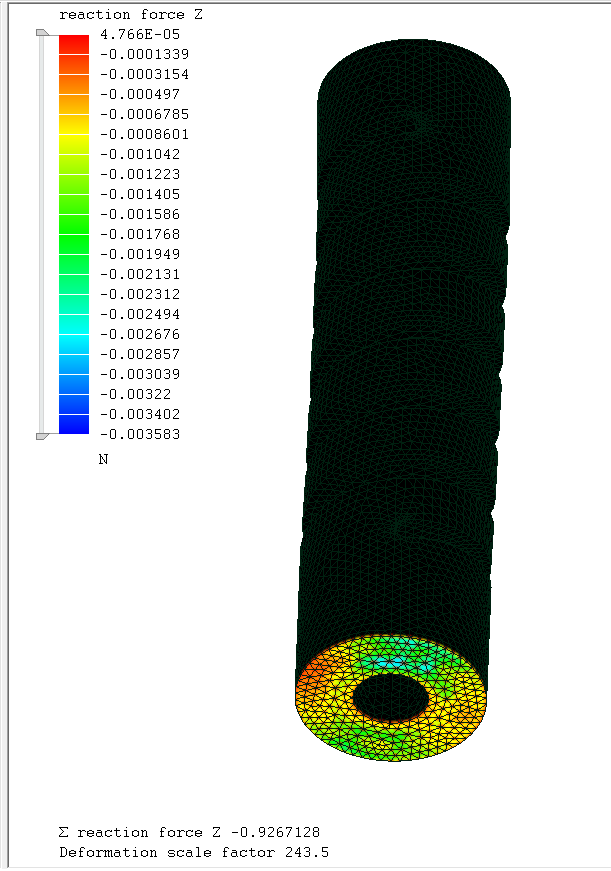Select legend value -0.001586
Viewport: 611px width, 871px height.
(x=140, y=214)
